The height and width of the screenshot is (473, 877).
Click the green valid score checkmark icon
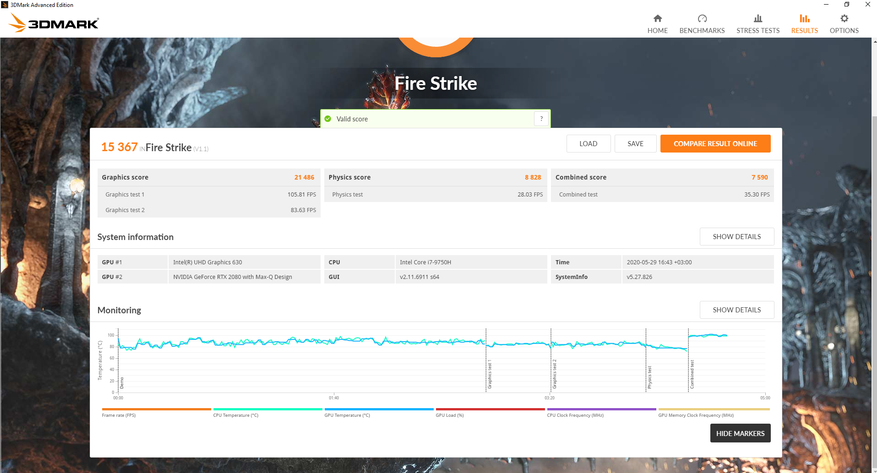click(x=327, y=119)
